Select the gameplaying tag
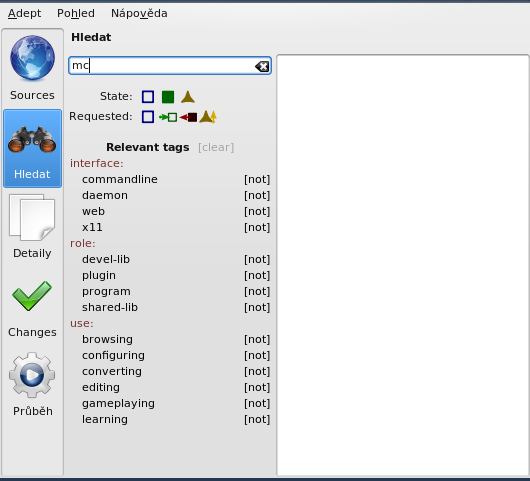This screenshot has width=530, height=481. pos(118,403)
